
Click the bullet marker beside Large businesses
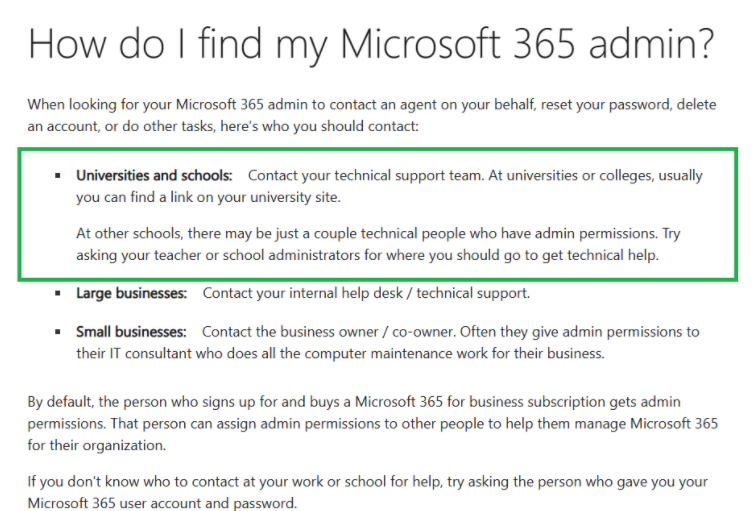pos(58,293)
